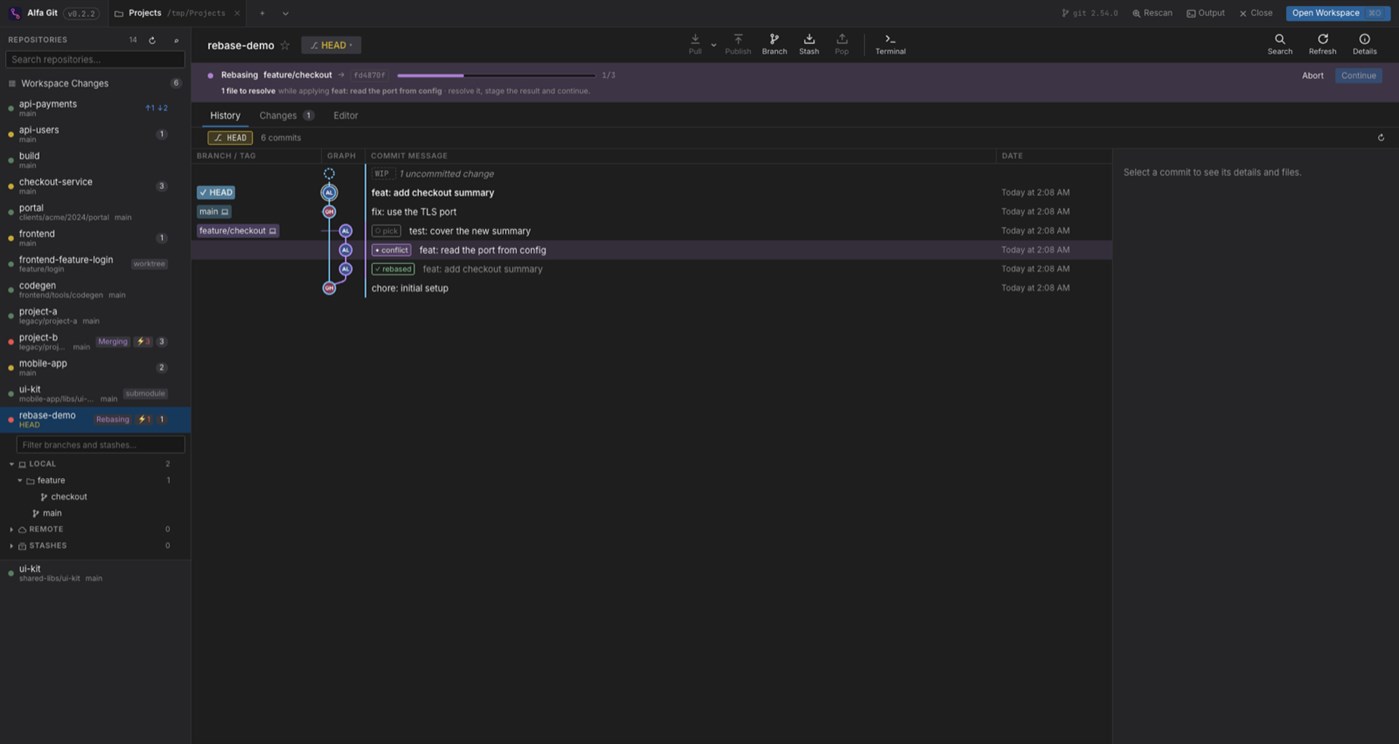The height and width of the screenshot is (744, 1399).
Task: Expand the STASHES section
Action: pos(12,546)
